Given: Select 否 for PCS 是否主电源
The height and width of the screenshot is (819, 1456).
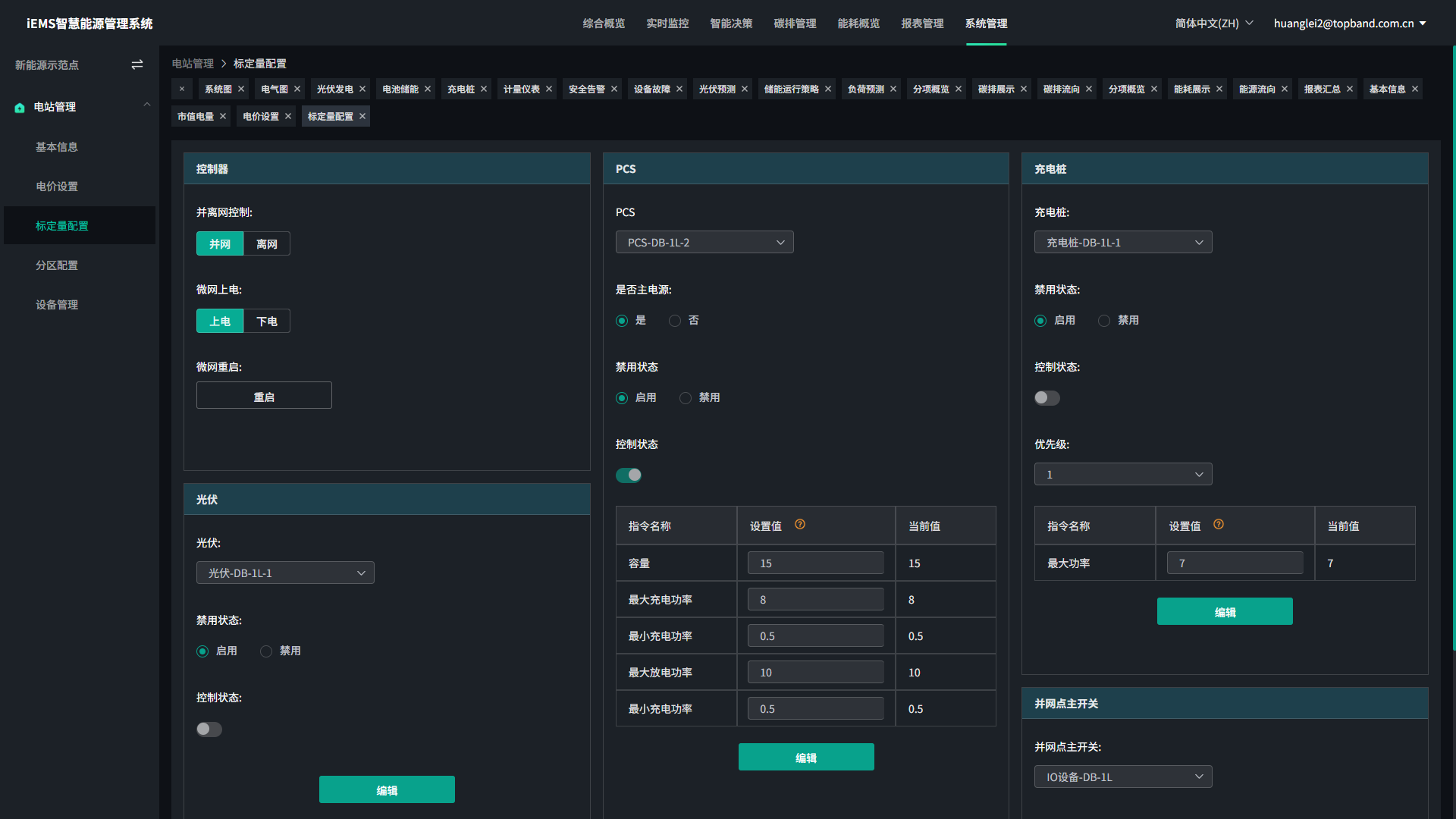Looking at the screenshot, I should (674, 321).
